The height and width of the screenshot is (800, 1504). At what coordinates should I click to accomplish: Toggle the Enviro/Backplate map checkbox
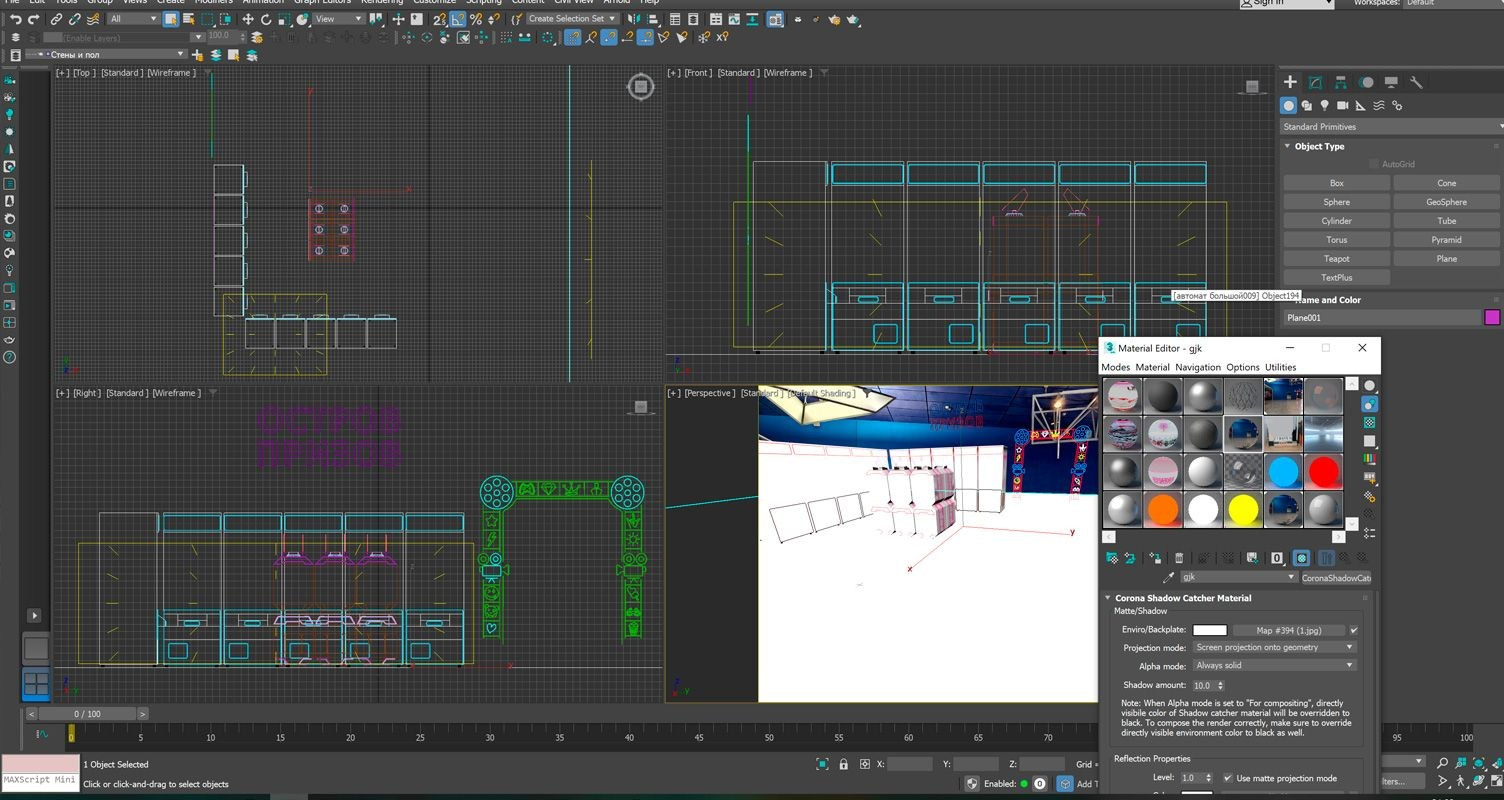click(x=1354, y=630)
